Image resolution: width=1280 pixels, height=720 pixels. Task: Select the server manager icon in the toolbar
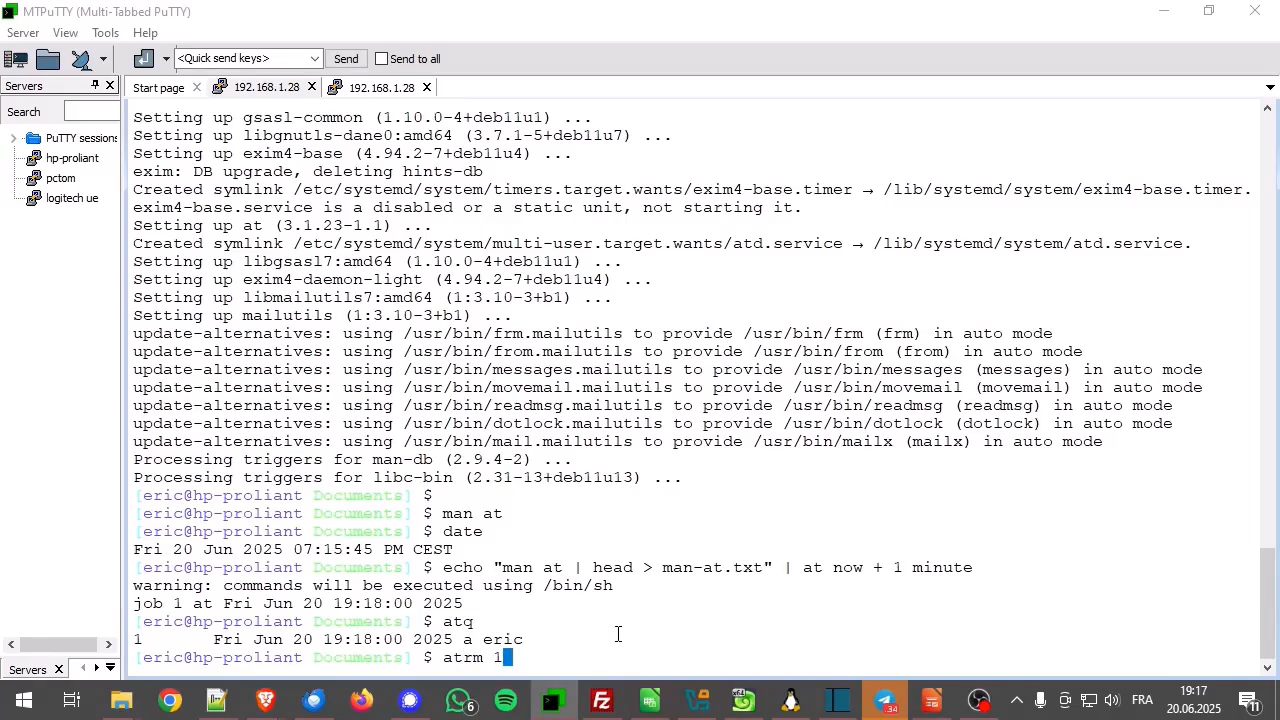click(17, 58)
